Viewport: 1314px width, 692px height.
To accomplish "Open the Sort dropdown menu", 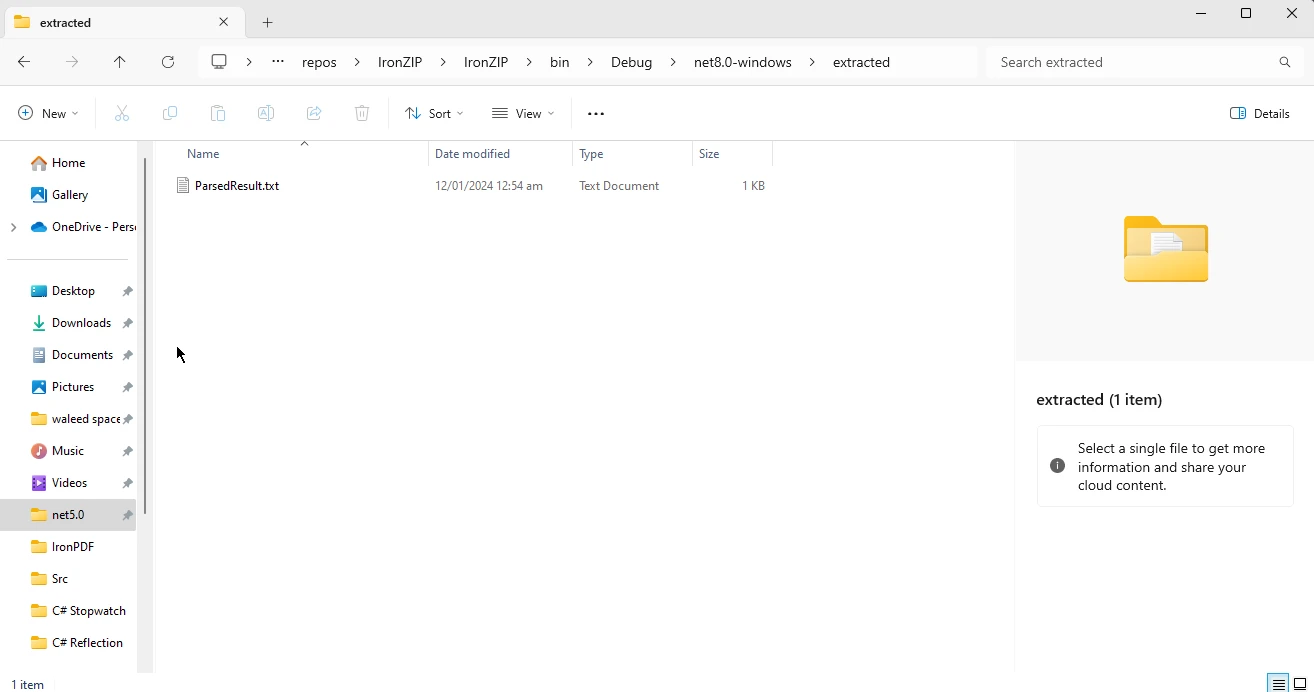I will pos(434,114).
